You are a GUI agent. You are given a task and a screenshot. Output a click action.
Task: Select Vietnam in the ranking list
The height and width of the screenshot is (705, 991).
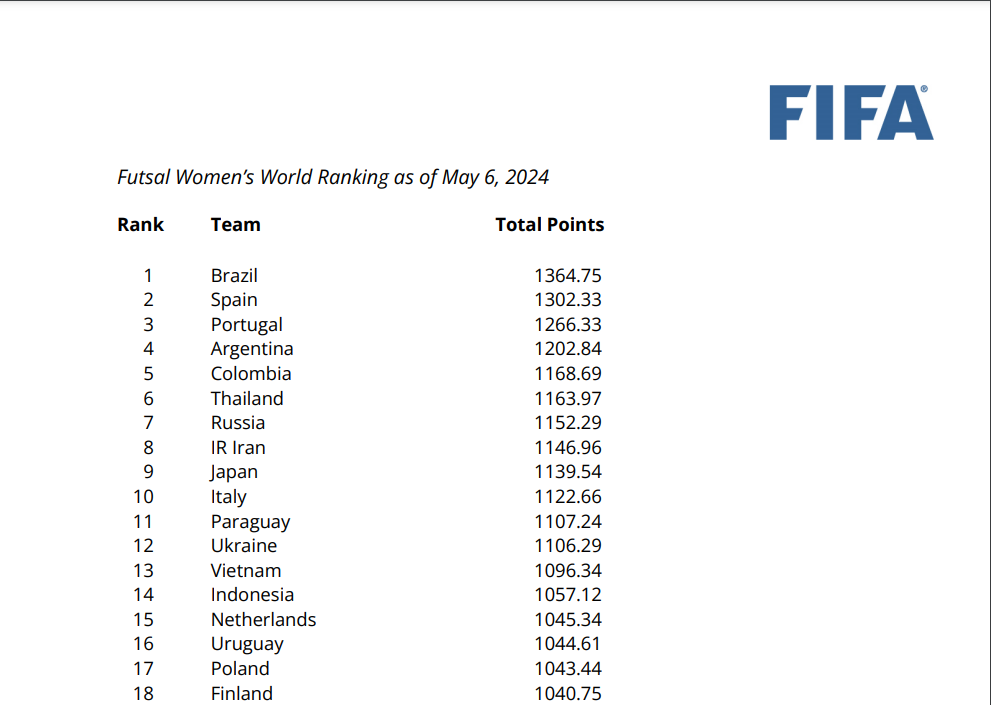tap(246, 571)
